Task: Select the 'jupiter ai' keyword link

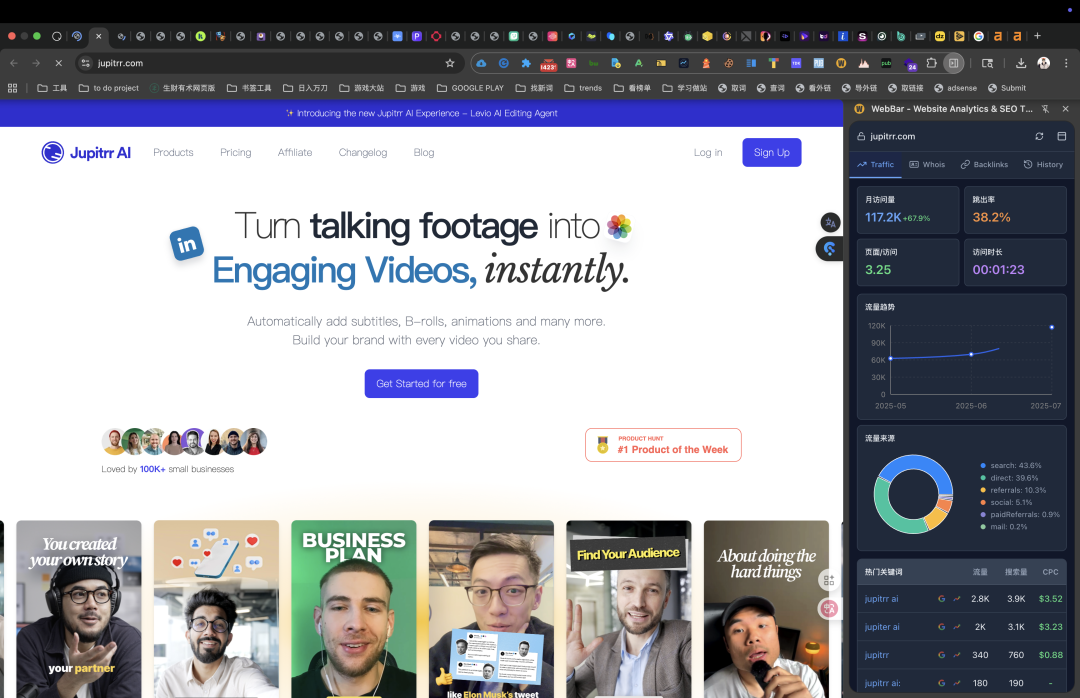Action: (882, 627)
